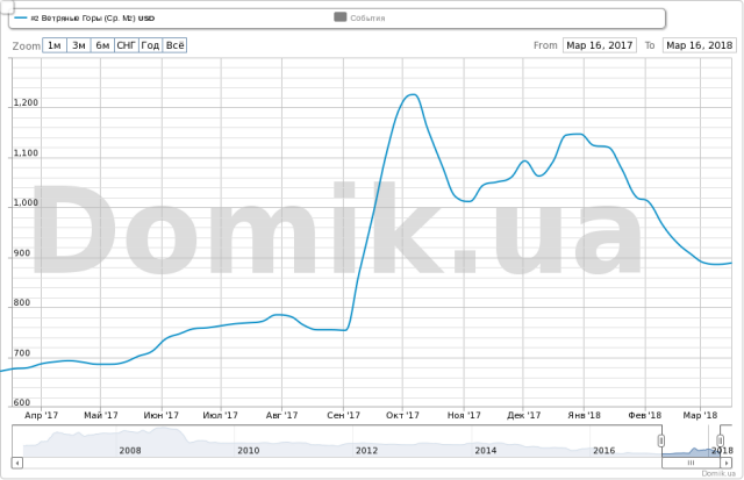Click the 1,000 y-axis label
This screenshot has height=480, width=744.
point(26,203)
